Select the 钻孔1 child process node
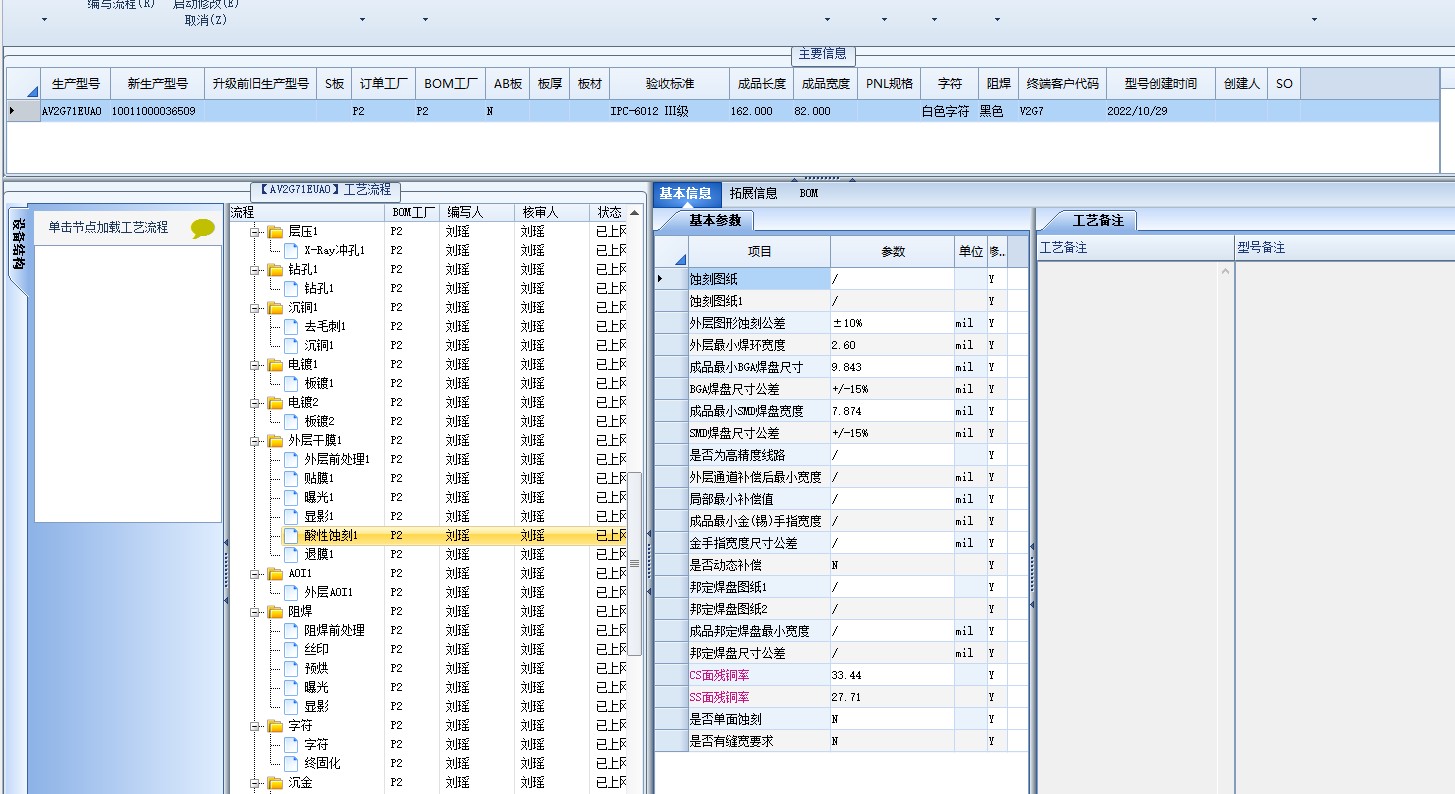The height and width of the screenshot is (794, 1455). (319, 288)
